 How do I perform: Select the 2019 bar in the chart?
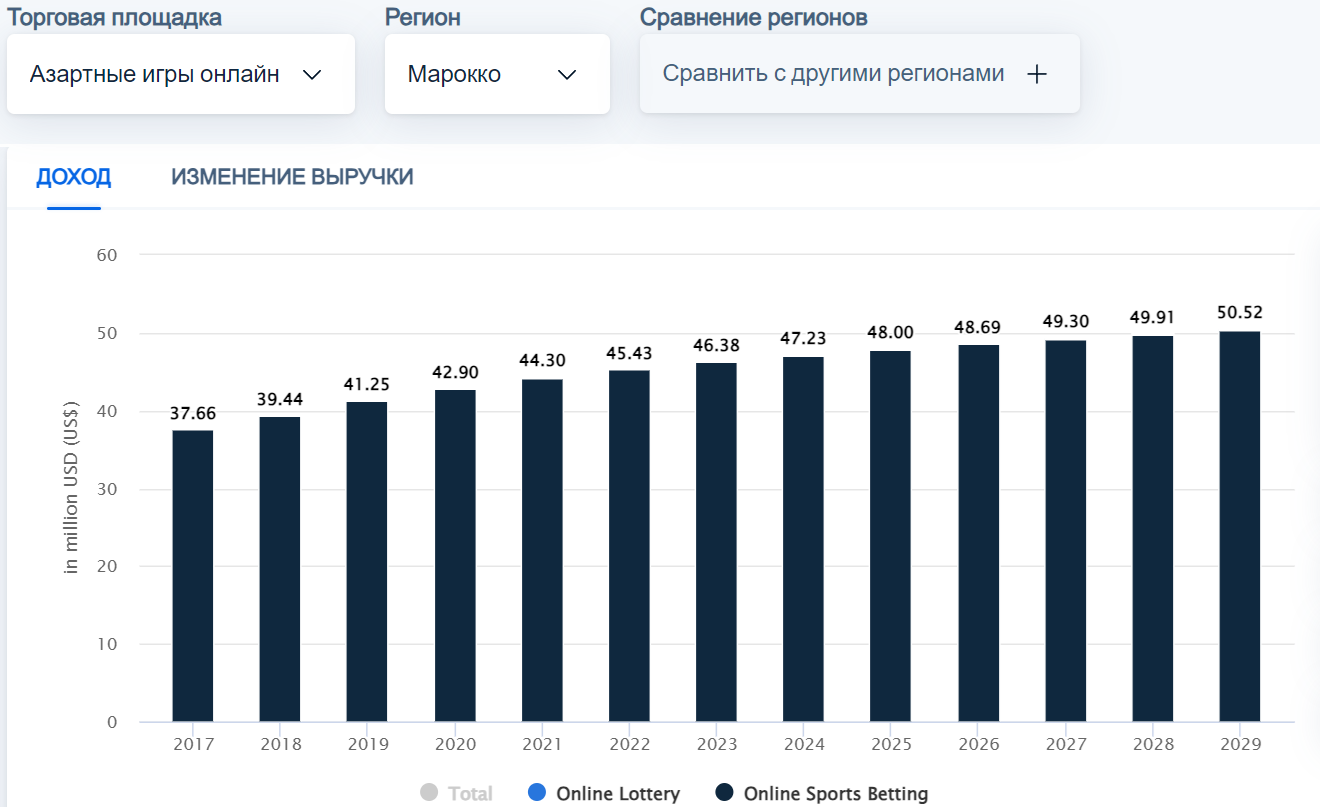pyautogui.click(x=367, y=562)
